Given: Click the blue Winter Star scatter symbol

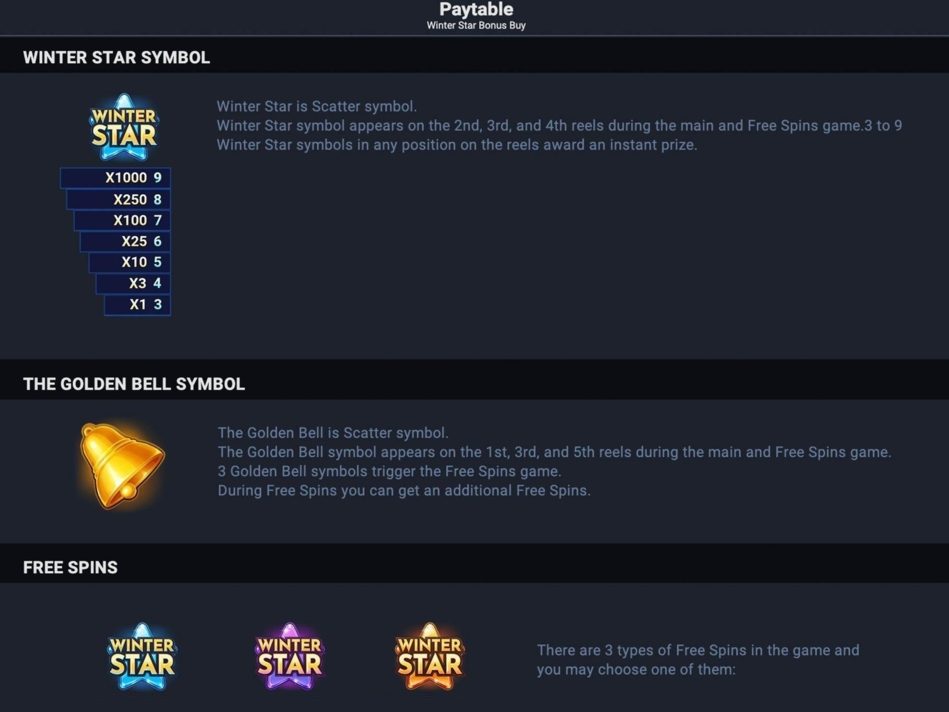Looking at the screenshot, I should pyautogui.click(x=124, y=127).
